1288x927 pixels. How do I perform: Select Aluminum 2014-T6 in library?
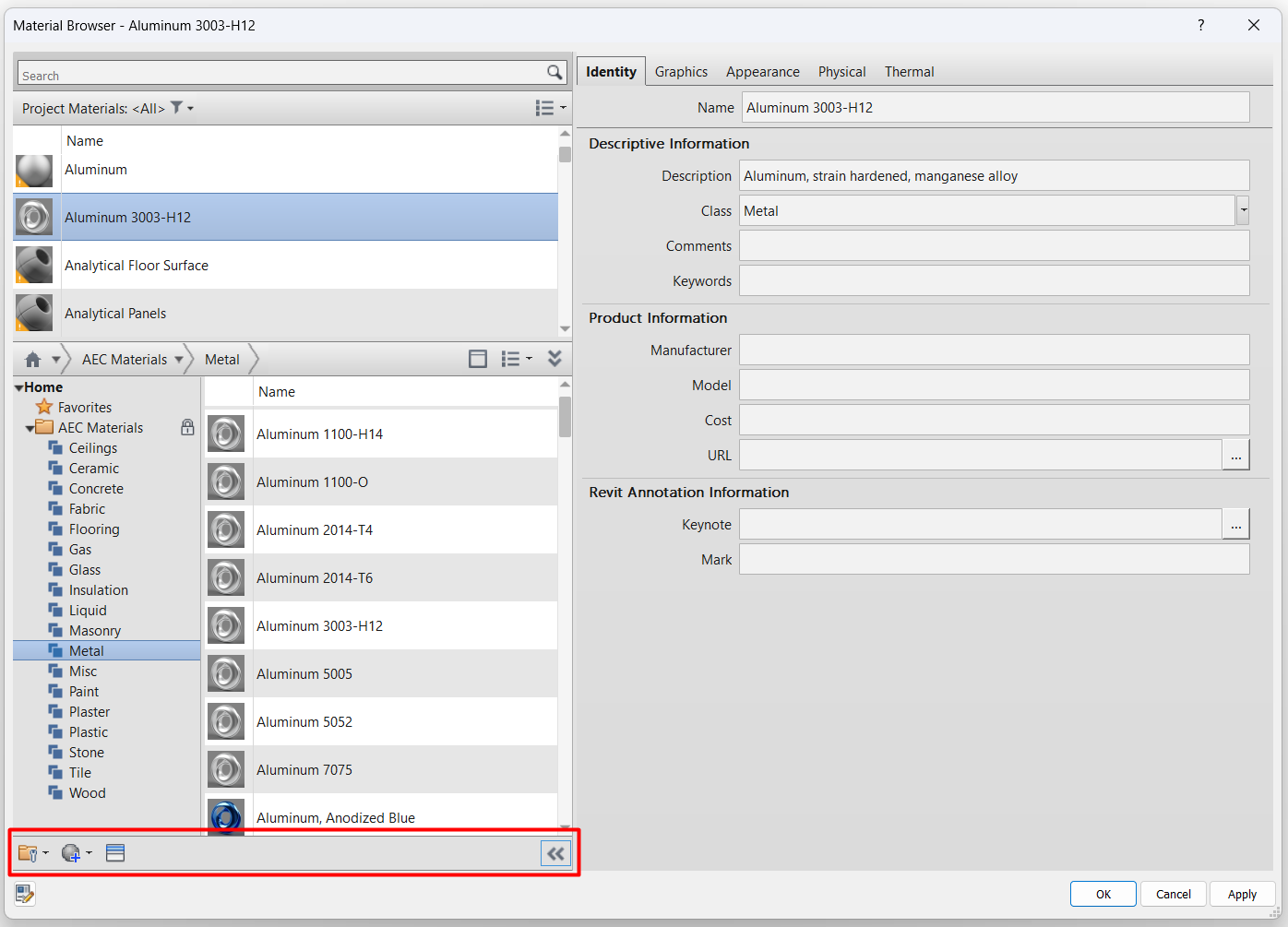point(381,577)
